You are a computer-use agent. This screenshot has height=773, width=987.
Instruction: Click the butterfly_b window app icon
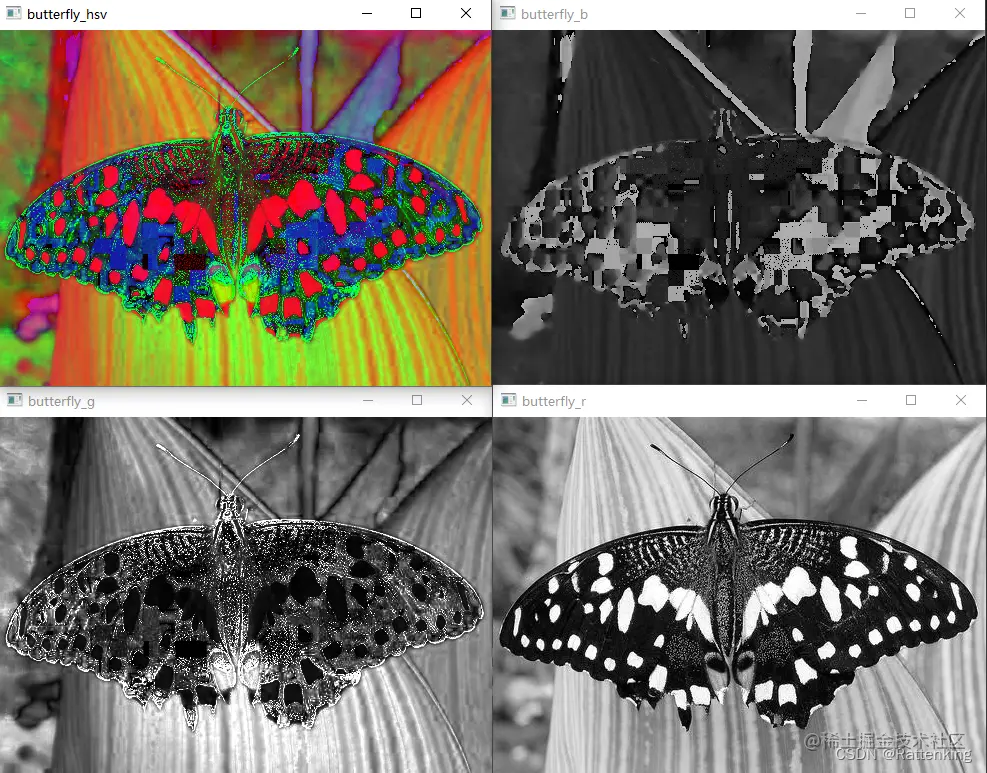[508, 13]
